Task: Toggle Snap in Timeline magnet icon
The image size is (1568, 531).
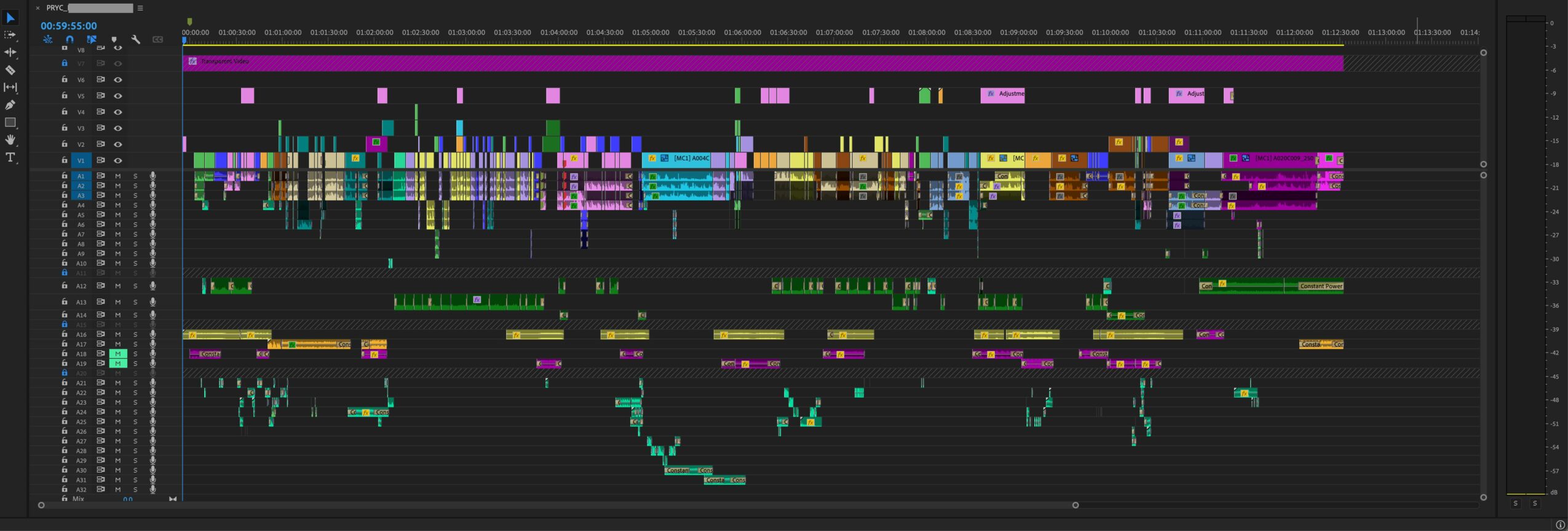Action: click(69, 39)
